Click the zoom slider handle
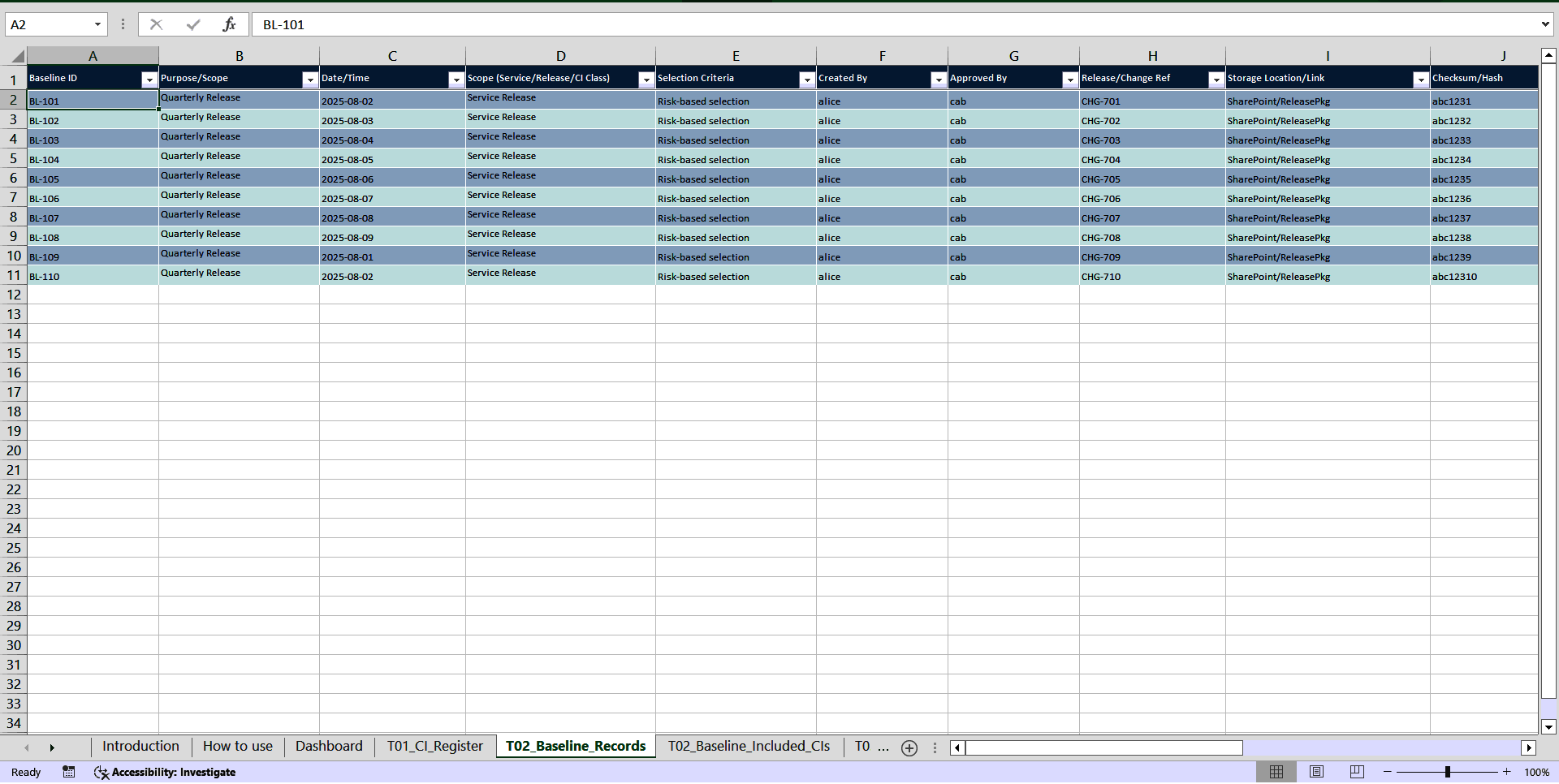This screenshot has height=784, width=1559. (x=1447, y=772)
